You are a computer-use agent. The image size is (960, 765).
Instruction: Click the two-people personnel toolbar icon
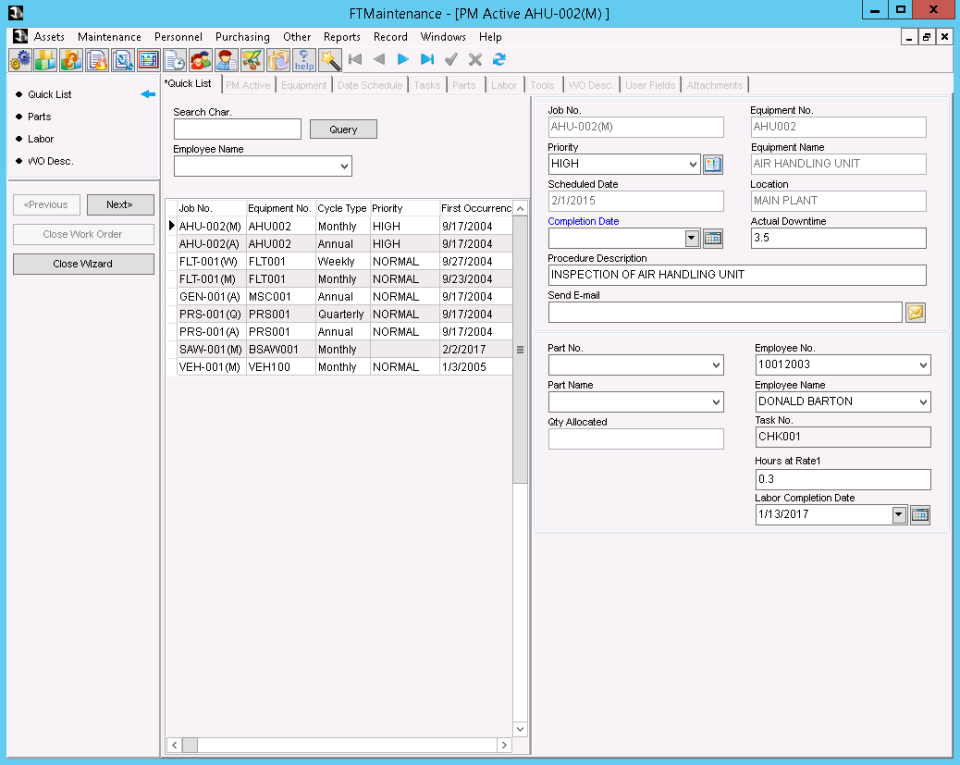(200, 60)
